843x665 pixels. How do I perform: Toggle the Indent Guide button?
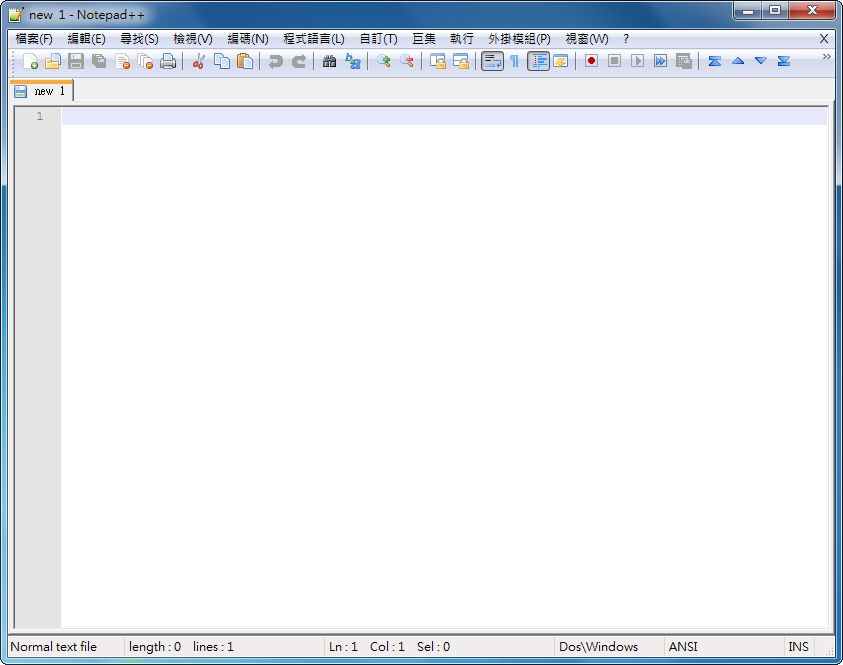tap(538, 61)
